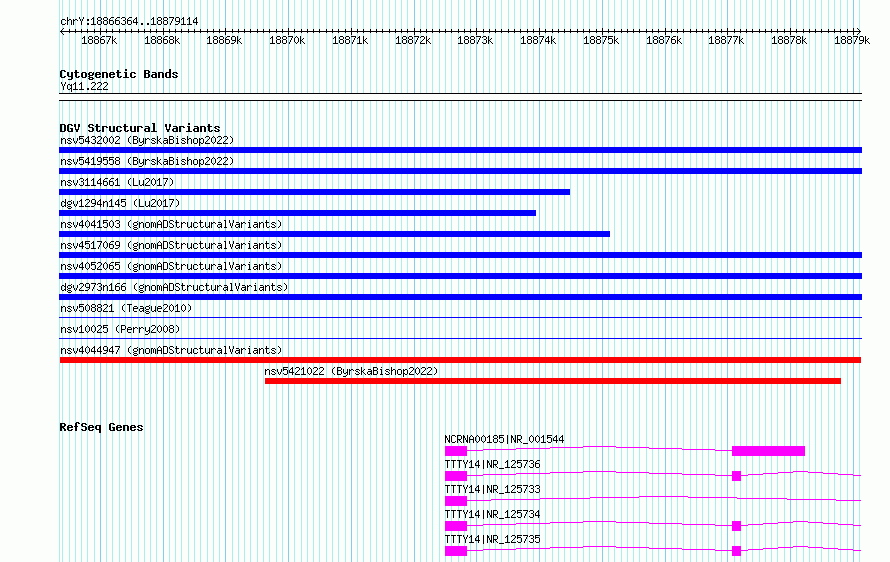
Task: Click the small exon of TTTY14 NR_125734
Action: tap(737, 526)
